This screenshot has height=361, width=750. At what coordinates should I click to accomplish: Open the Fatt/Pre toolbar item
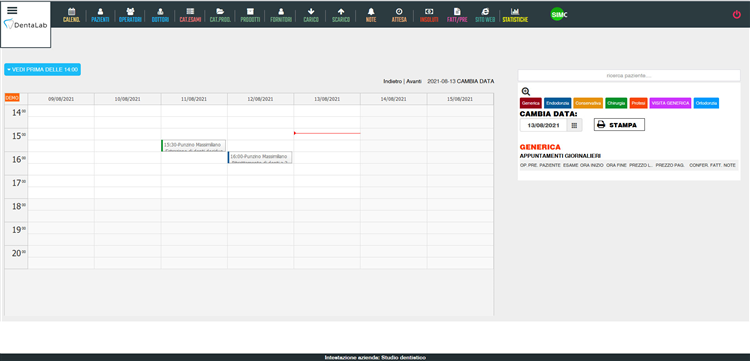tap(457, 15)
